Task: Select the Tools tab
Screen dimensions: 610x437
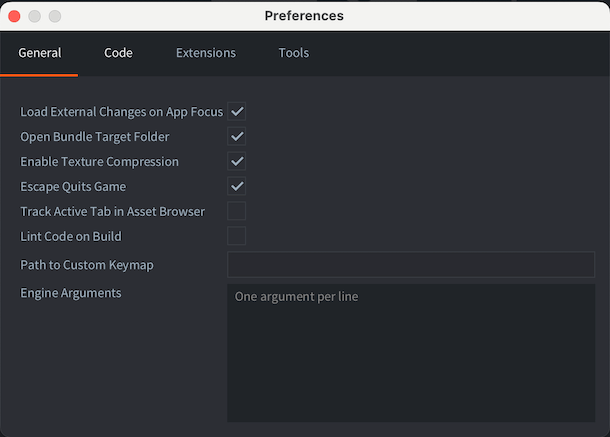Action: point(294,53)
